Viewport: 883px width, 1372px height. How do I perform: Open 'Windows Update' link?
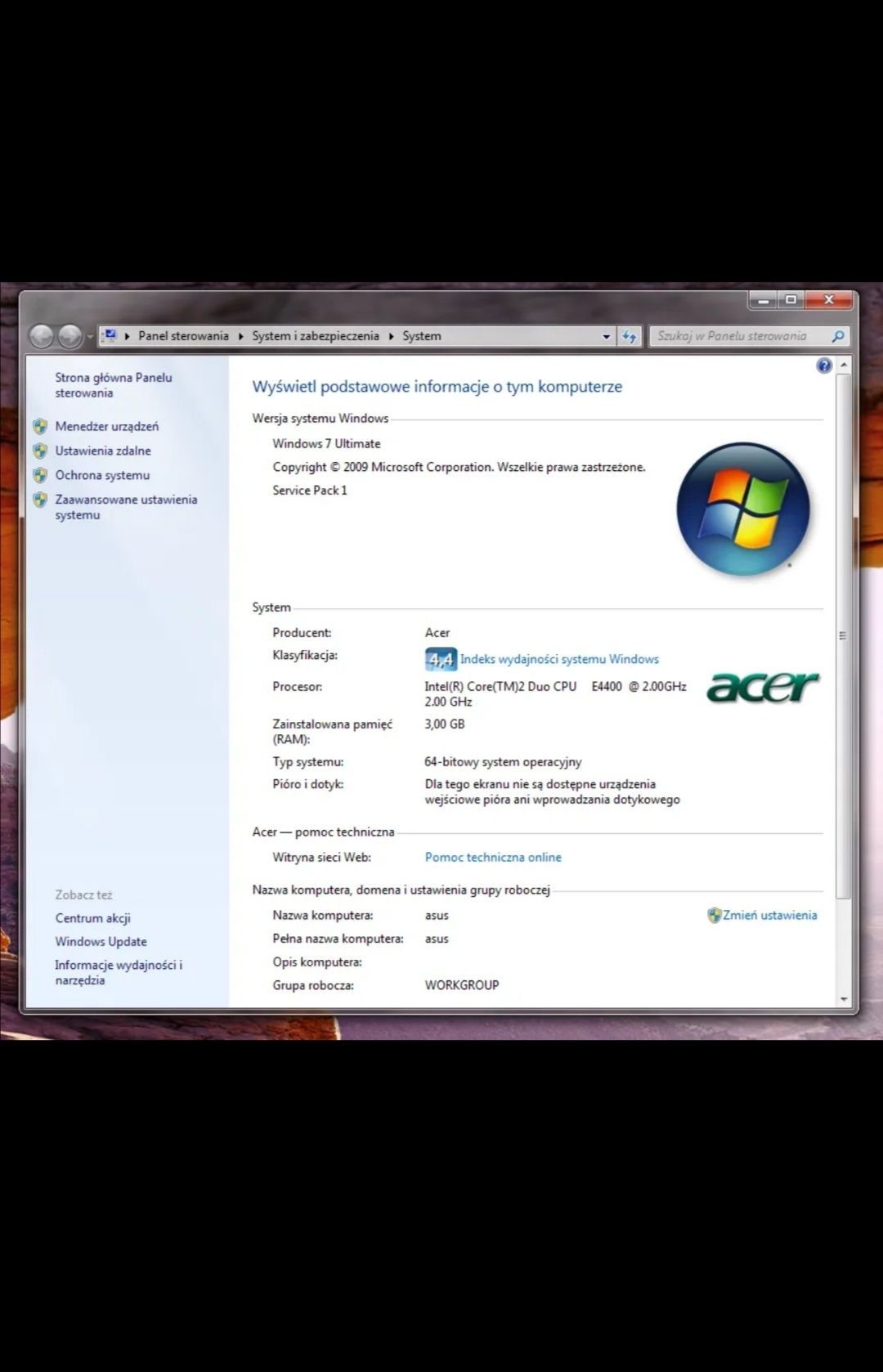(x=101, y=942)
